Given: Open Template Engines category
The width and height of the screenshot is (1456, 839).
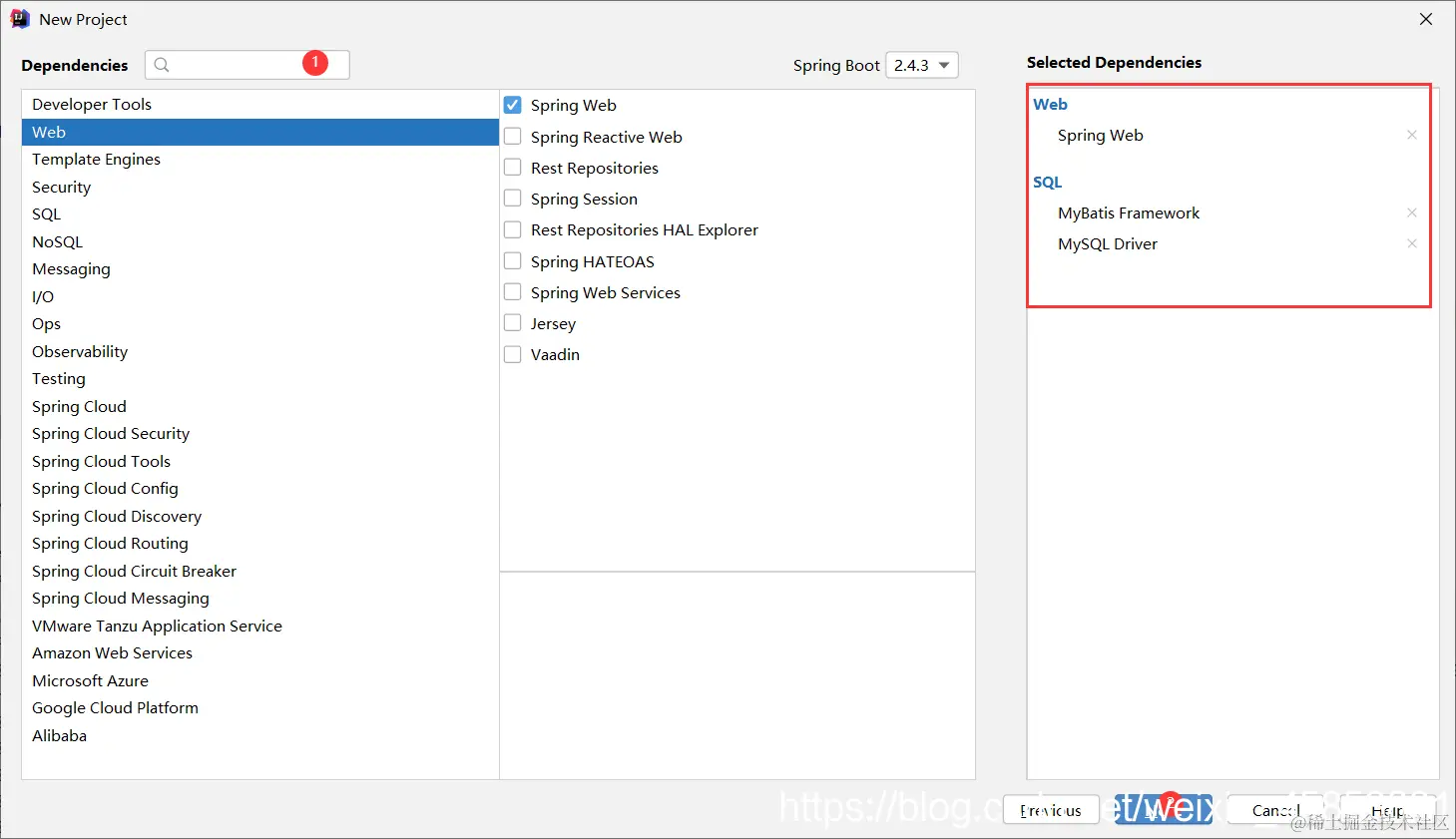Looking at the screenshot, I should [x=260, y=160].
